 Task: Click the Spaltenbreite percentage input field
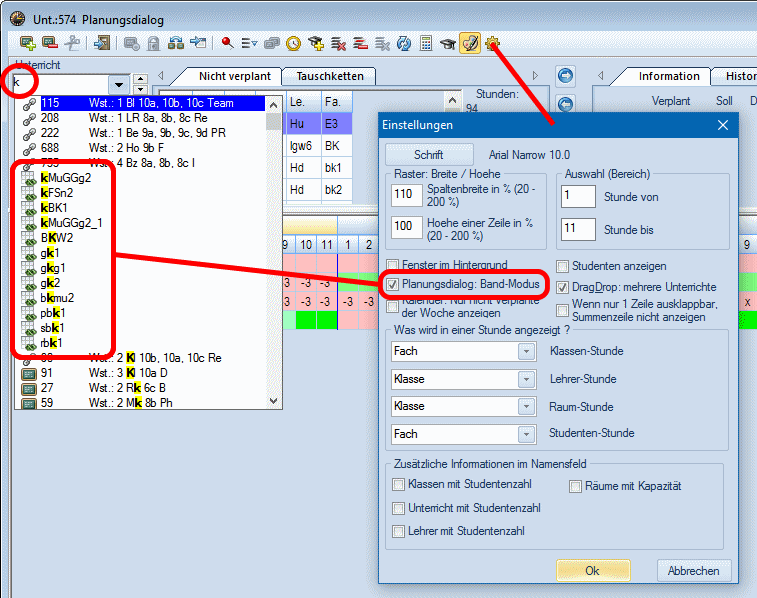(407, 194)
